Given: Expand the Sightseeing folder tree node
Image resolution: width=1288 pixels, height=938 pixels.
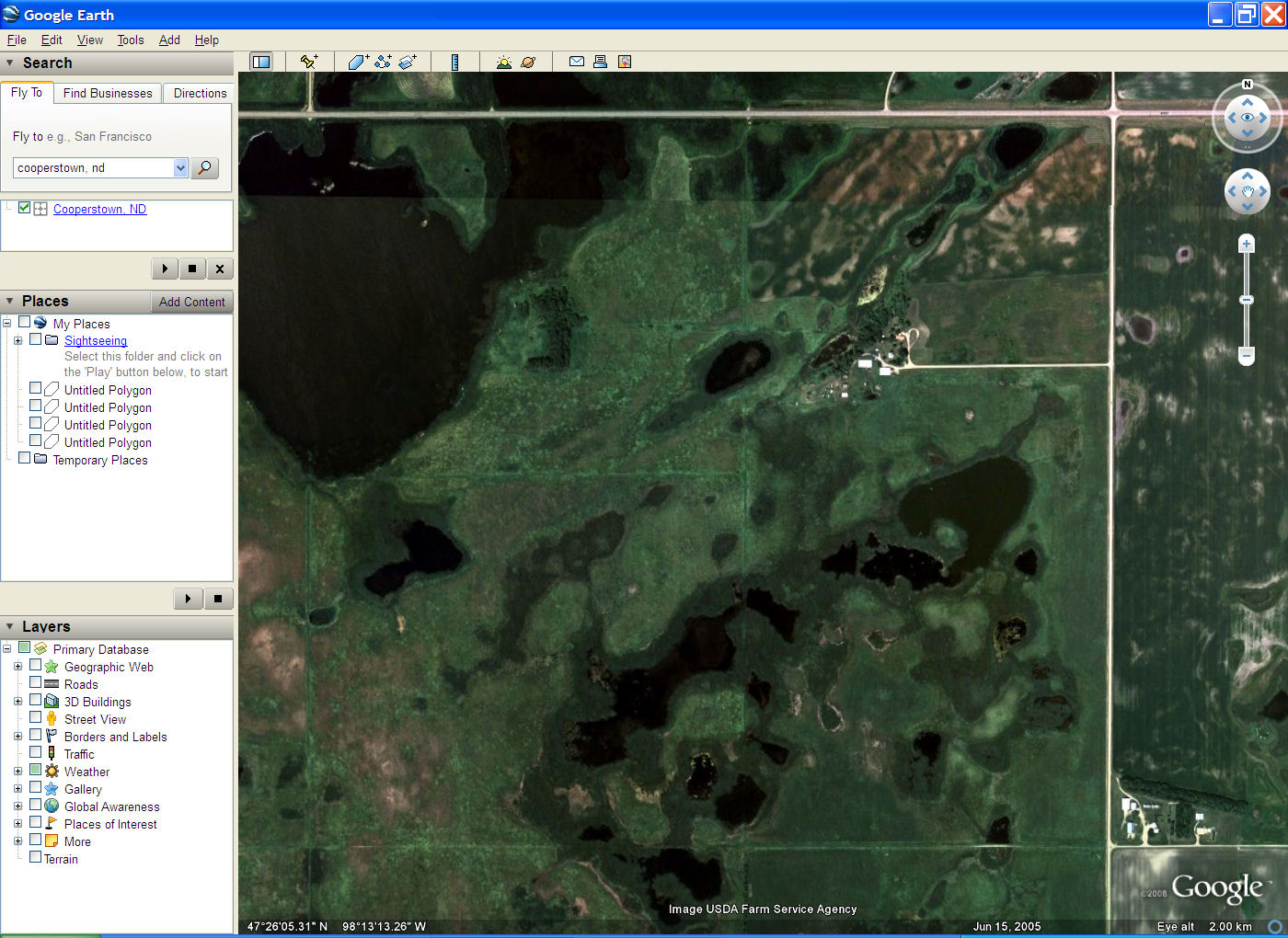Looking at the screenshot, I should 17,340.
